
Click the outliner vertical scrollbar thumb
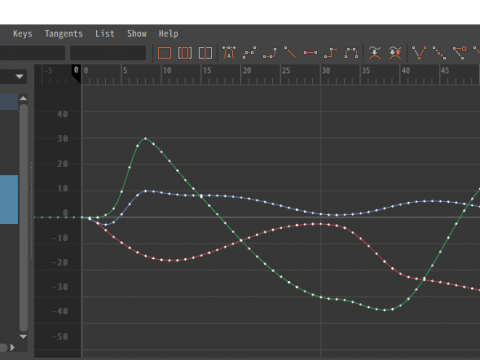[x=23, y=218]
